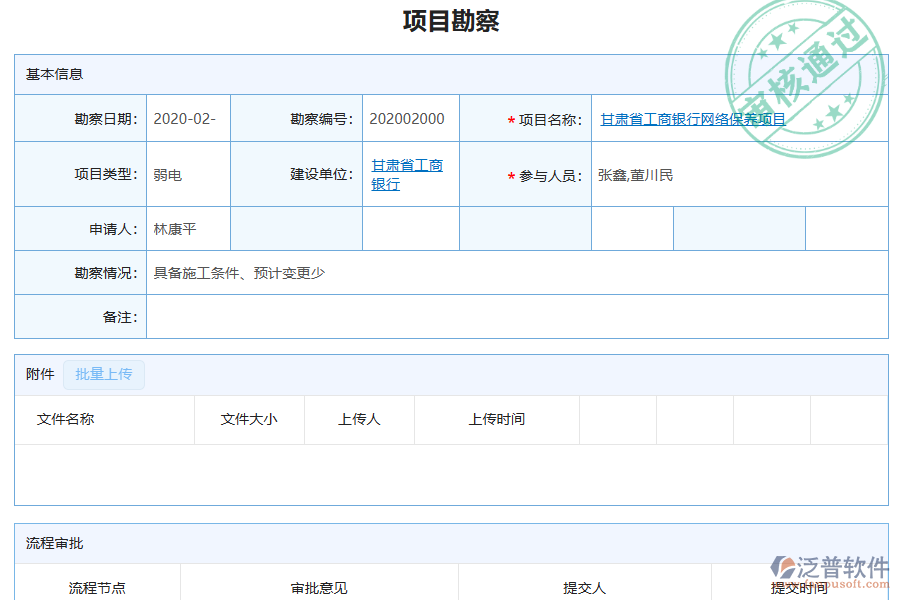Image resolution: width=900 pixels, height=600 pixels.
Task: Open the 甘肃省工商银行网络保养项目 project link
Action: click(x=691, y=118)
